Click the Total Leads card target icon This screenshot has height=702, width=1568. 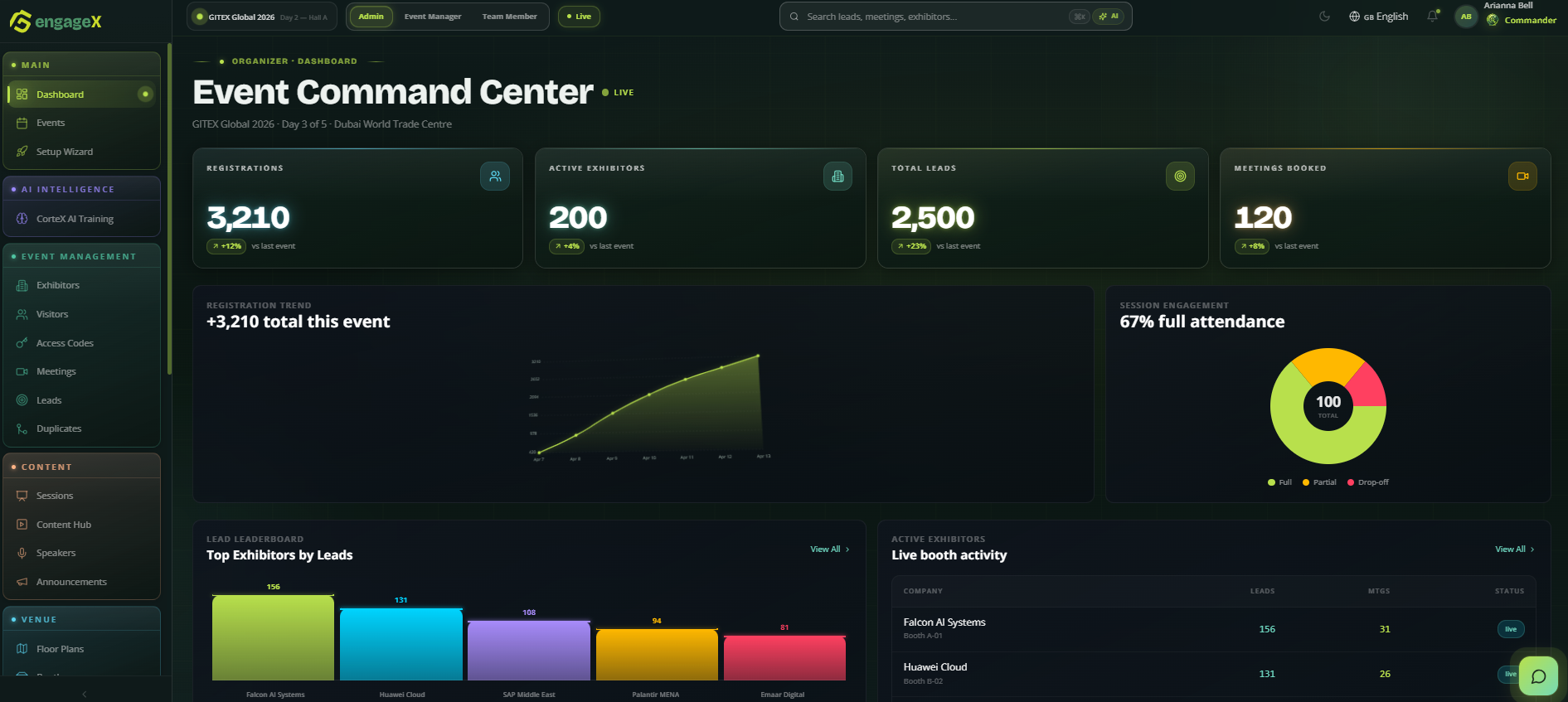coord(1180,176)
